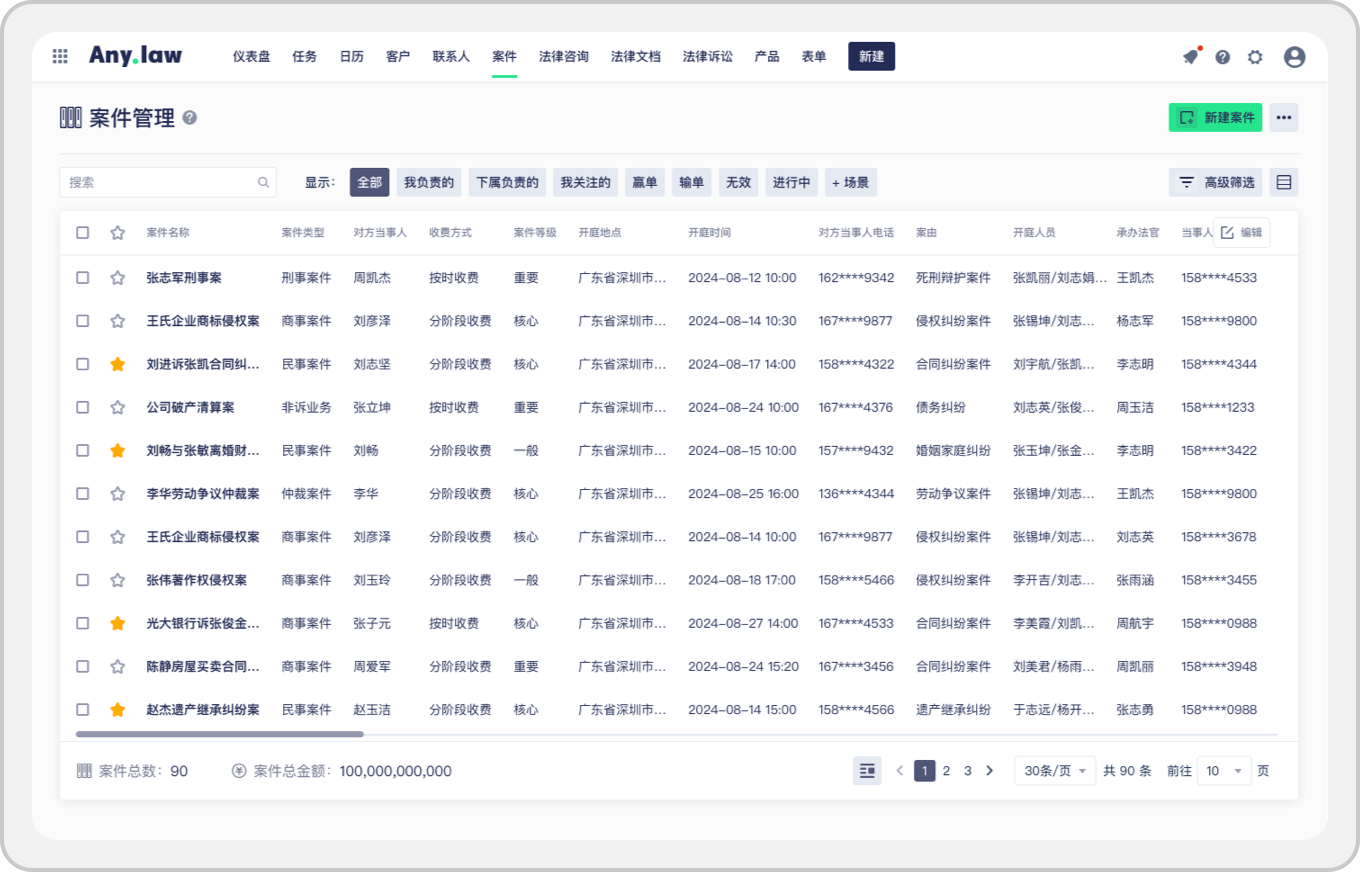This screenshot has height=872, width=1360.
Task: Switch to the 法律咨询 nav tab
Action: (564, 57)
